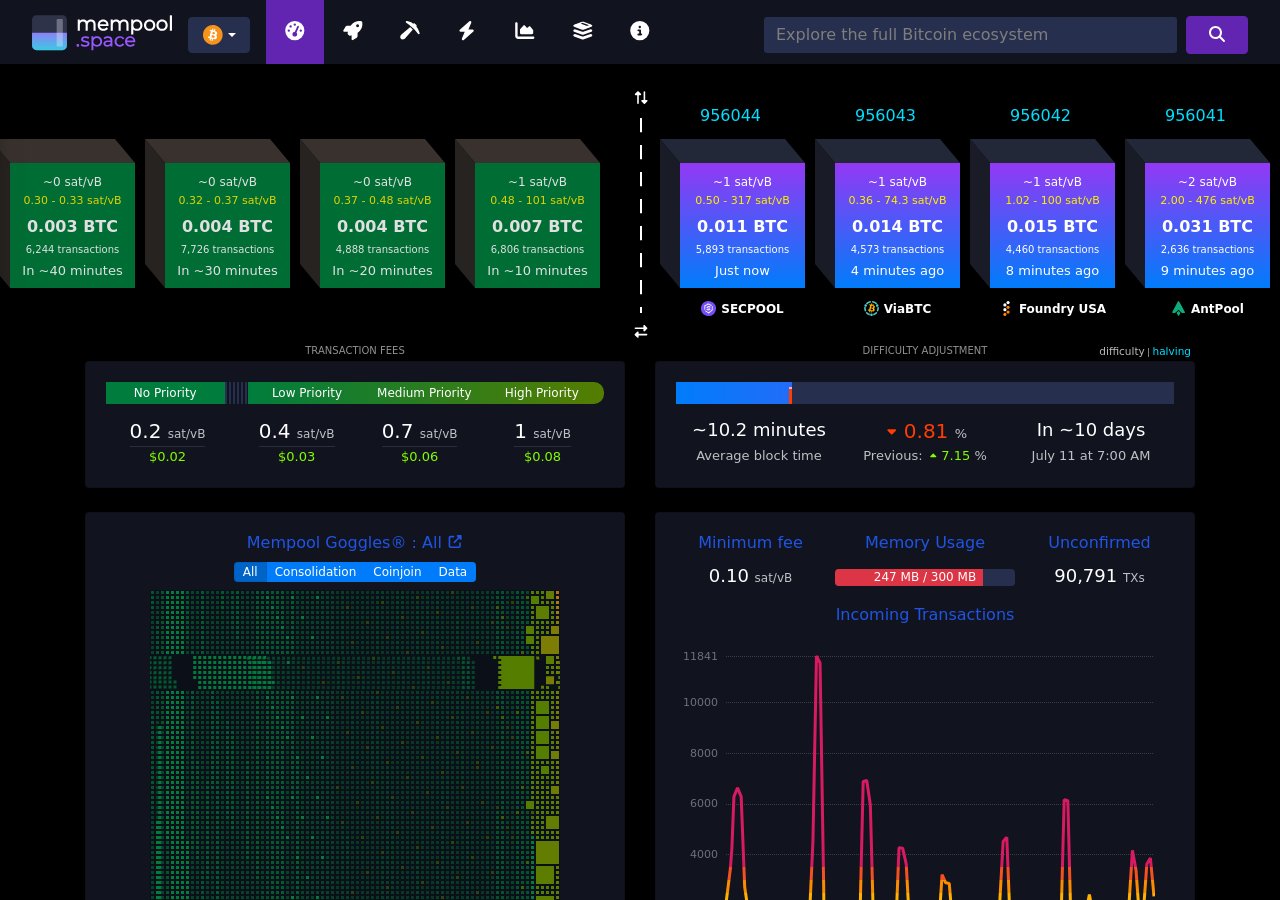Click the tallest 11841 peak in the chart
The height and width of the screenshot is (900, 1280).
817,659
